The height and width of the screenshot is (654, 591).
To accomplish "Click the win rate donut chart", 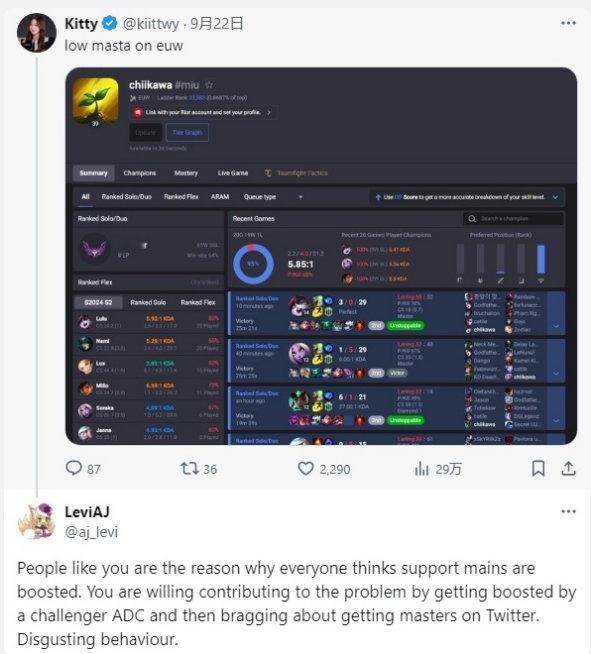I will (253, 264).
